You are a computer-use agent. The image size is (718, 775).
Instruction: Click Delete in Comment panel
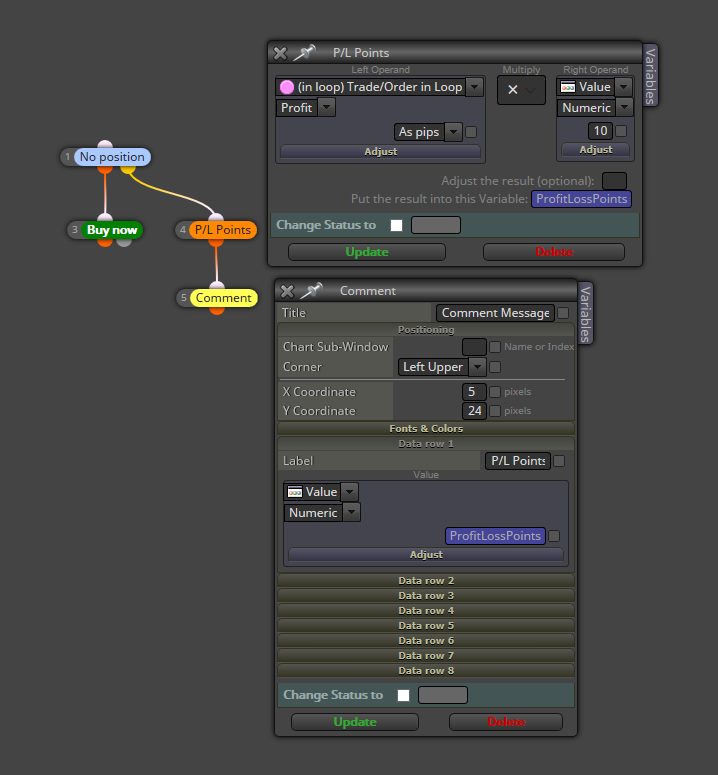tap(506, 722)
